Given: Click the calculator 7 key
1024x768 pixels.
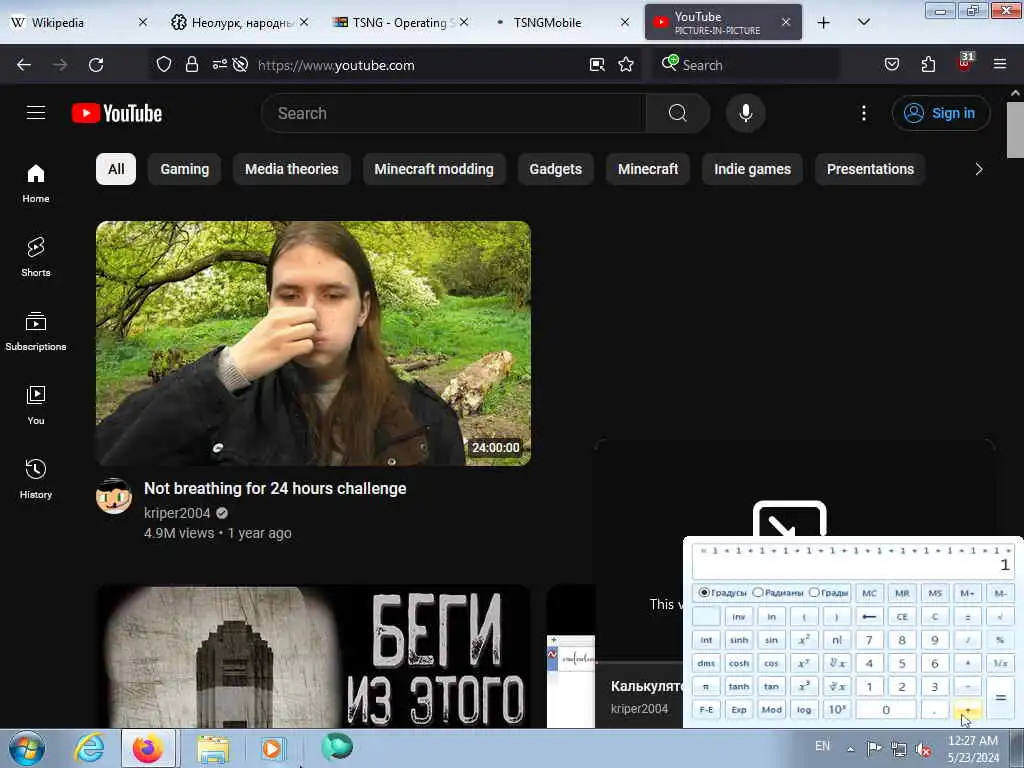Looking at the screenshot, I should coord(869,640).
